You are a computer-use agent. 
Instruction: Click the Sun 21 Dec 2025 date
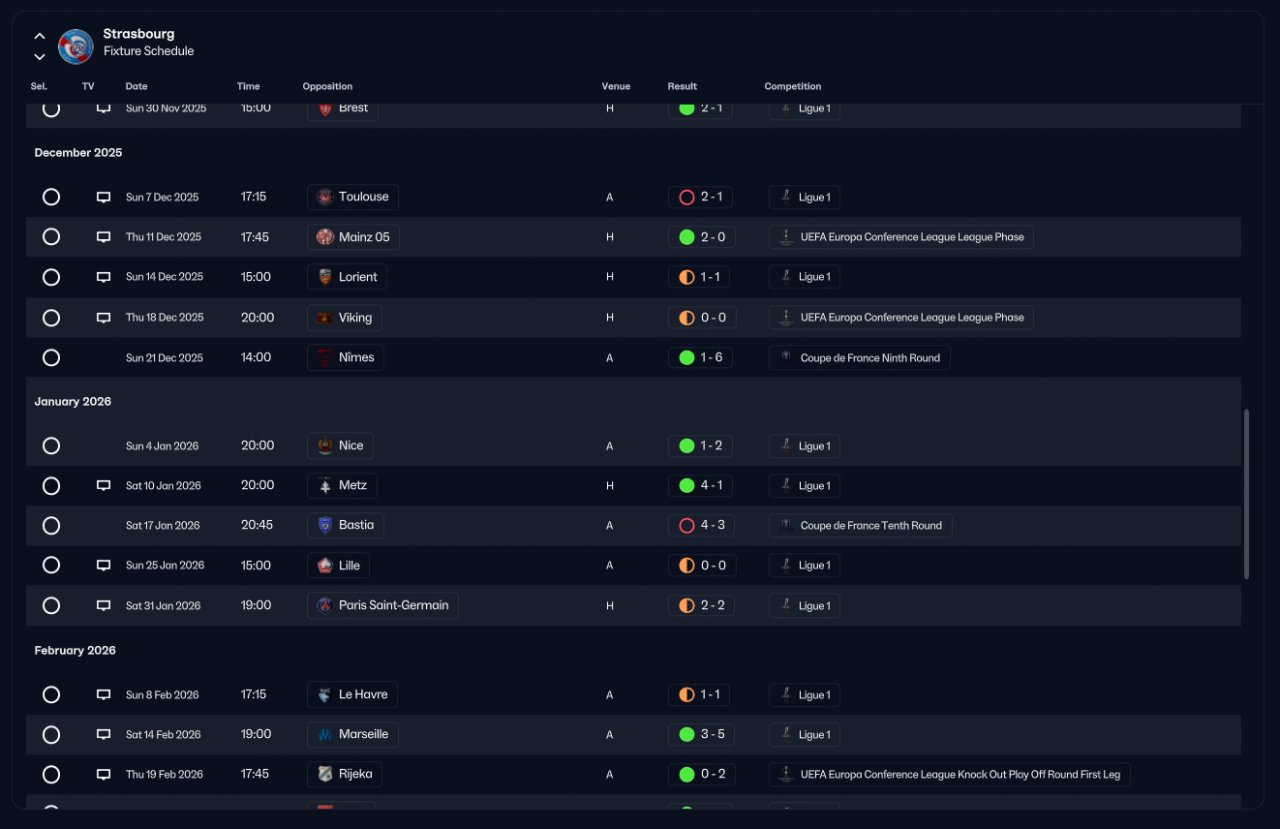tap(164, 357)
